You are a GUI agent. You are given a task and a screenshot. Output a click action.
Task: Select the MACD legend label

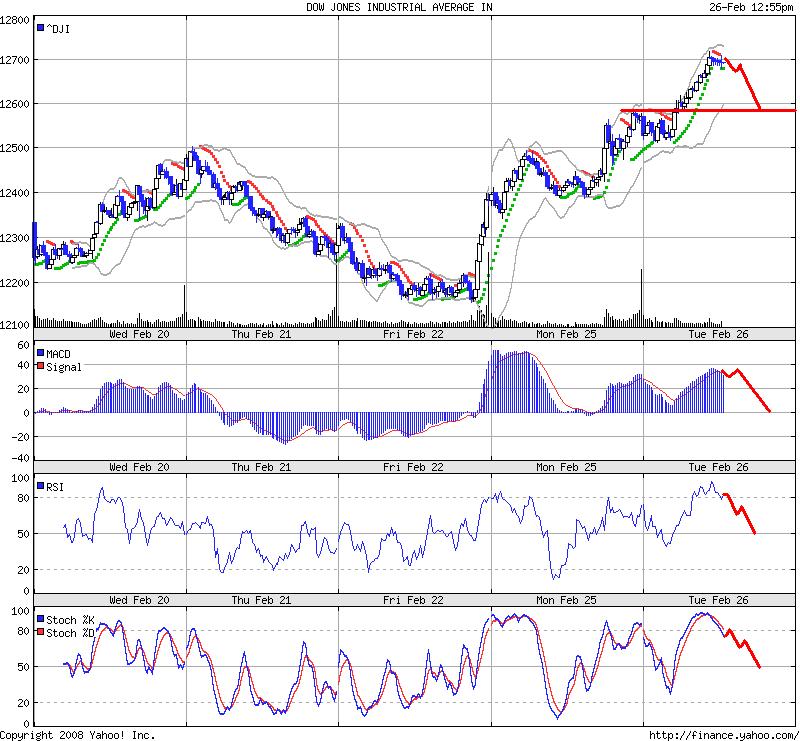pyautogui.click(x=58, y=354)
